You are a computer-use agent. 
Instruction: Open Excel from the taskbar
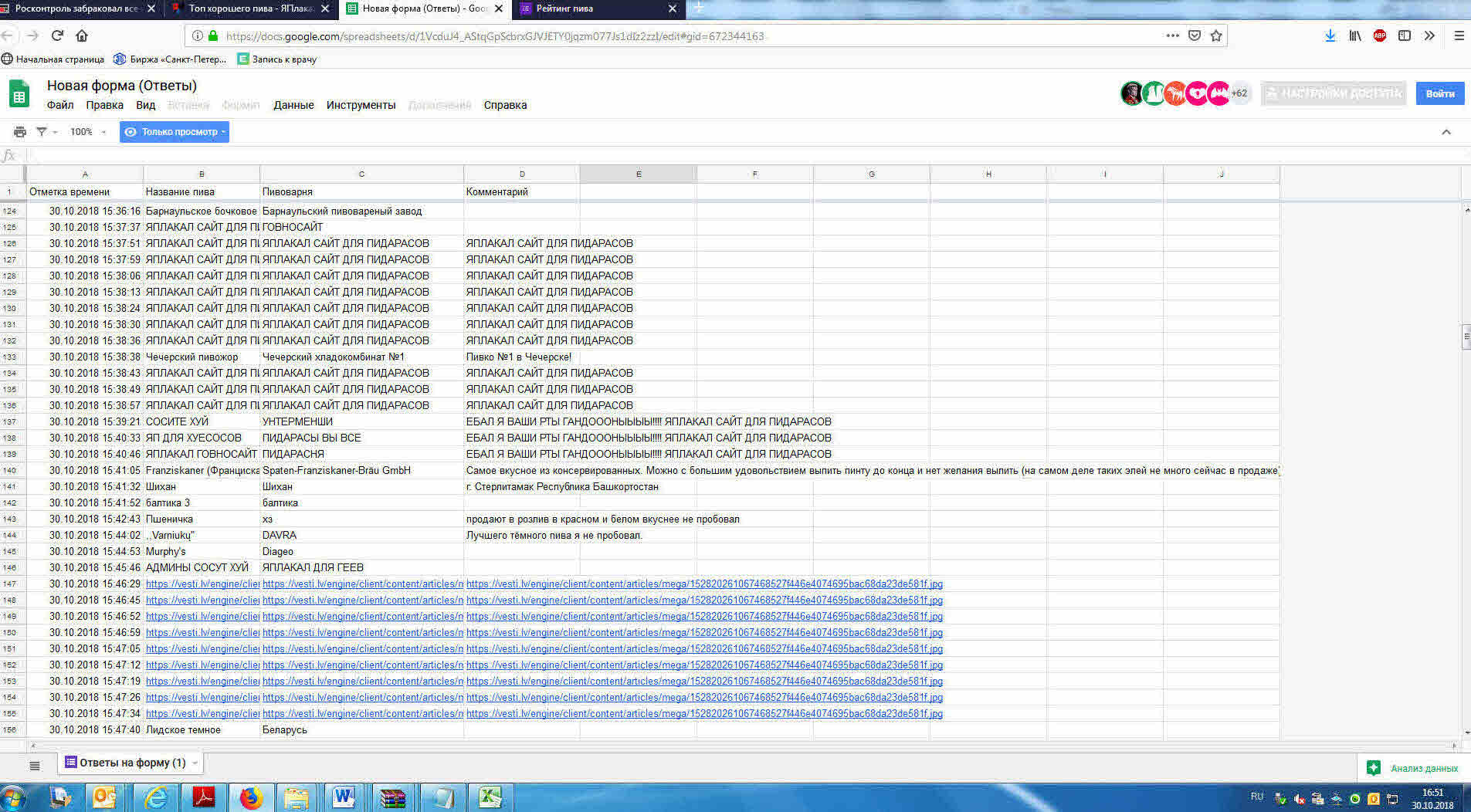click(490, 797)
